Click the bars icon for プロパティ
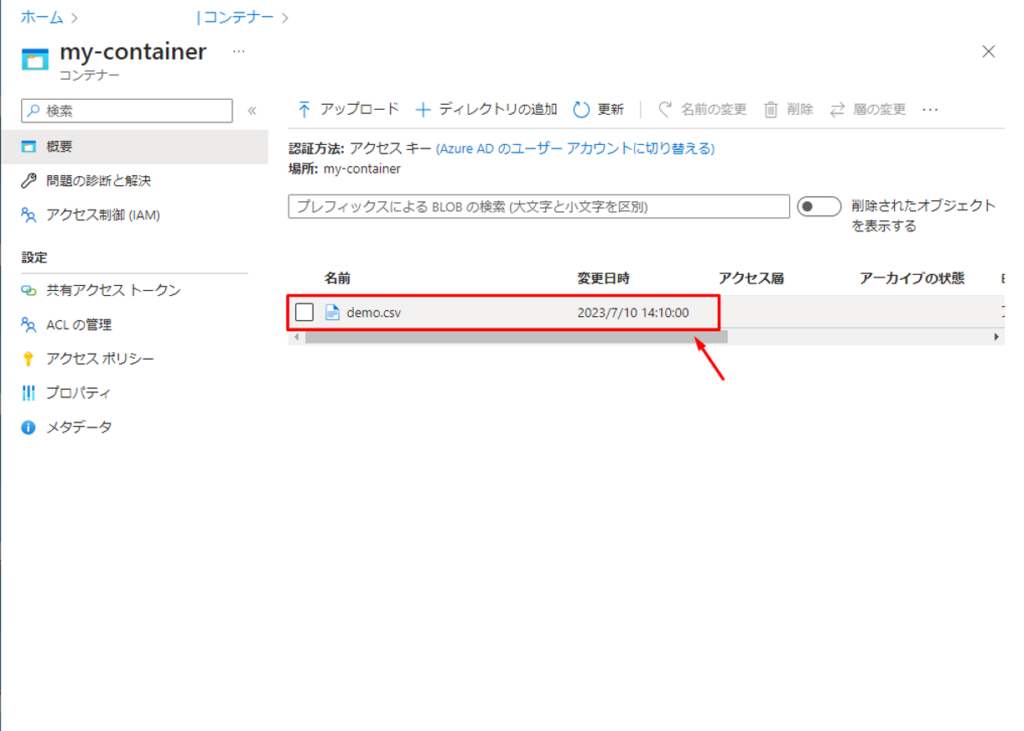The height and width of the screenshot is (731, 1024). point(29,393)
